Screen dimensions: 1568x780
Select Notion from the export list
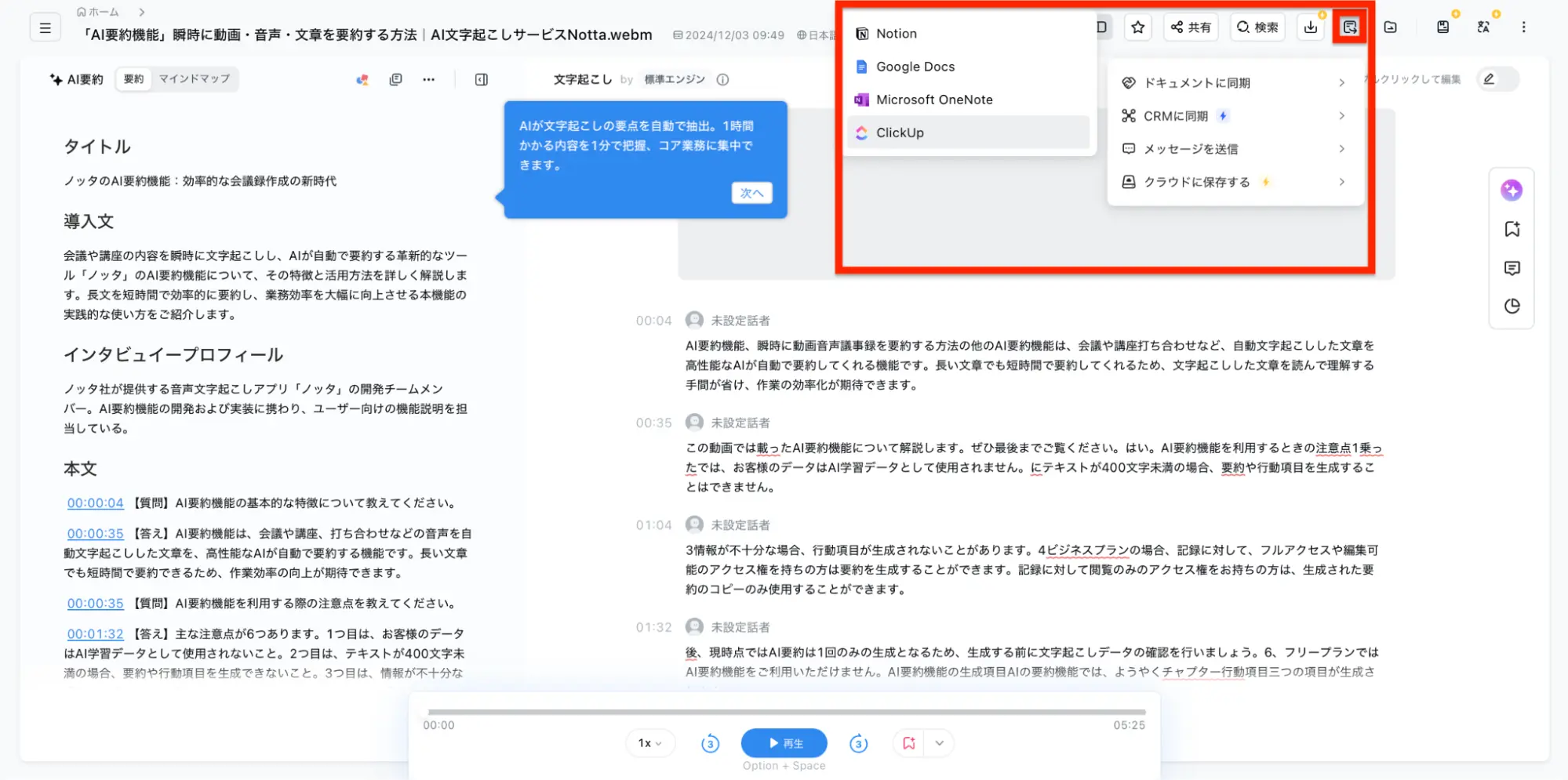point(969,34)
